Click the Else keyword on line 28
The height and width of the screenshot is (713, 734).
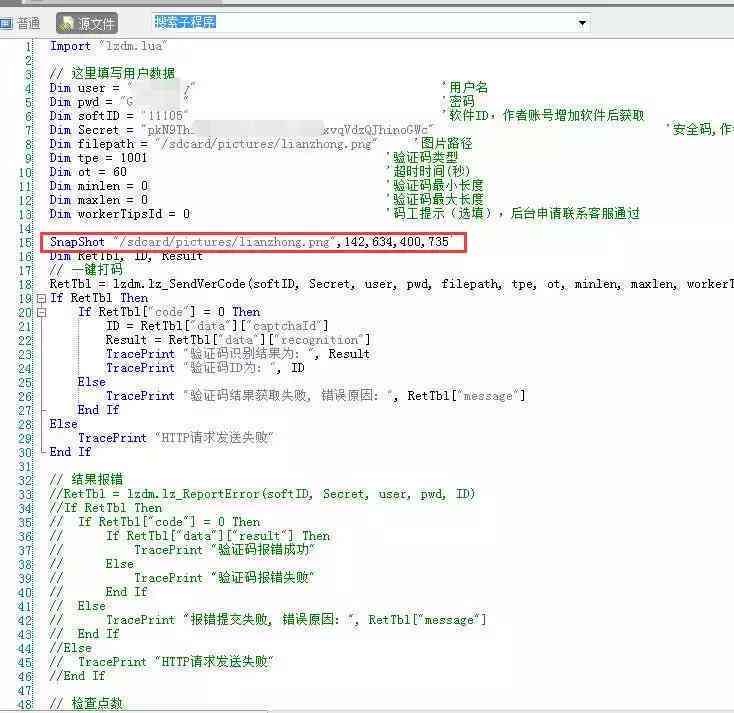click(x=64, y=424)
